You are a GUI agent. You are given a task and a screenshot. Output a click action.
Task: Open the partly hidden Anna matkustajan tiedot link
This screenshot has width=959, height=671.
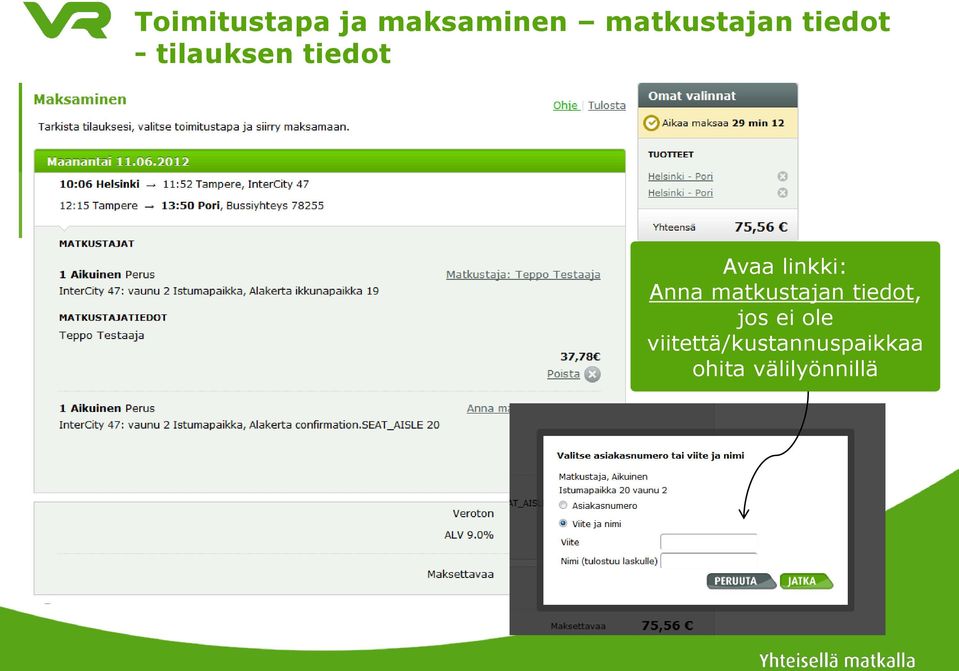tap(488, 408)
